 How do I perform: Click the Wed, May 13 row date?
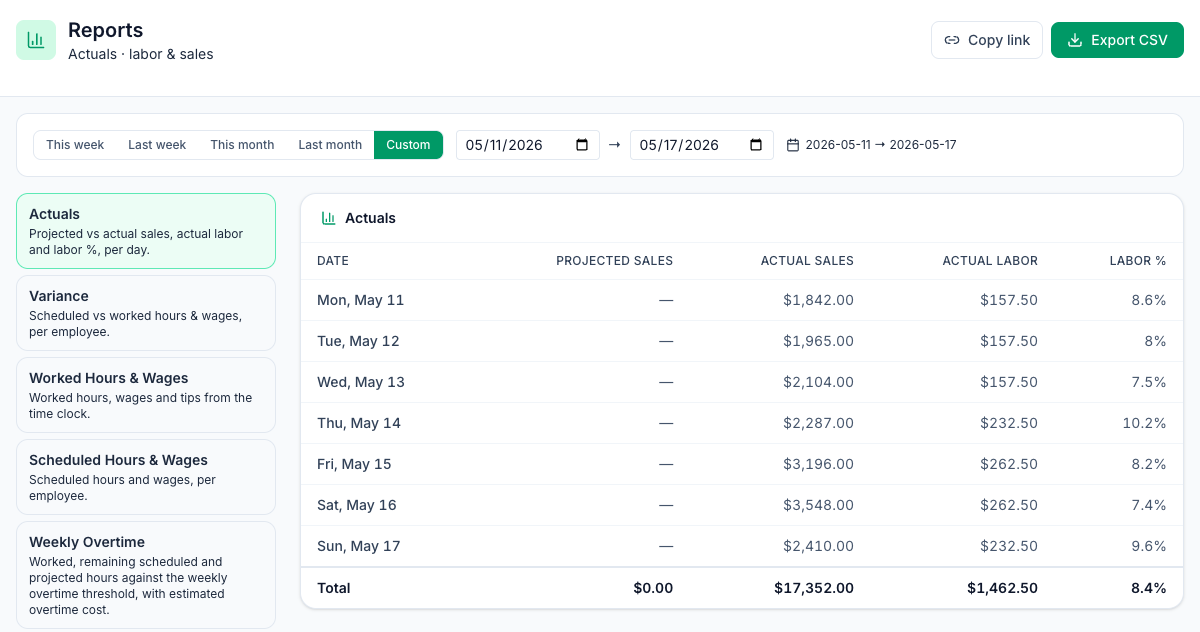(x=361, y=382)
